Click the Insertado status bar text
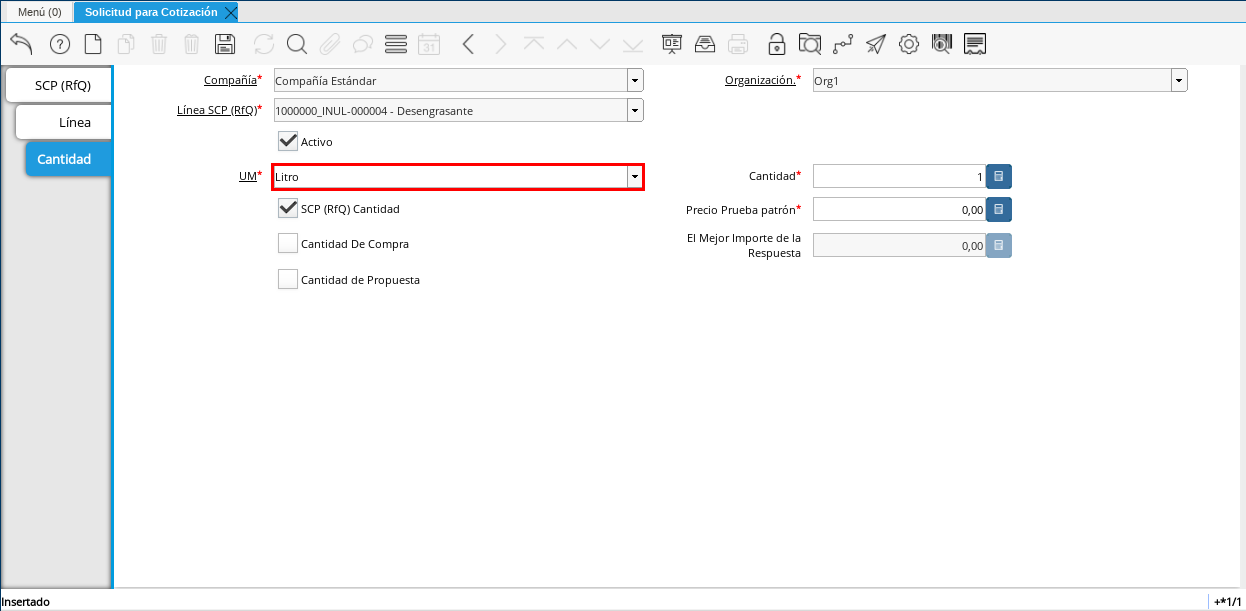The height and width of the screenshot is (611, 1246). (x=26, y=602)
